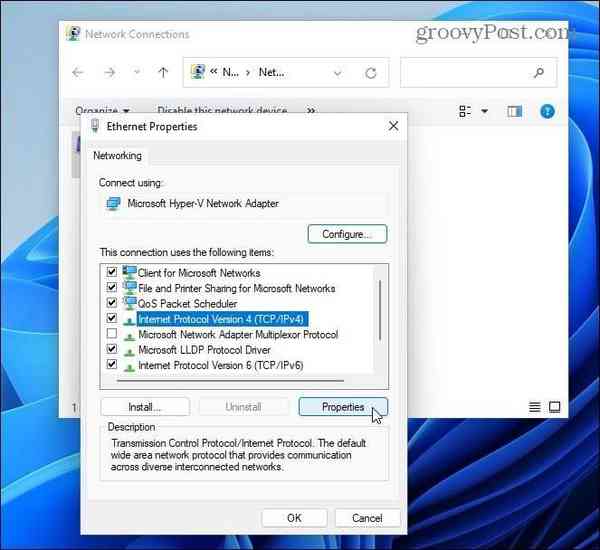Uncheck Client for Microsoft Networks checkbox
The height and width of the screenshot is (550, 600).
[x=111, y=272]
